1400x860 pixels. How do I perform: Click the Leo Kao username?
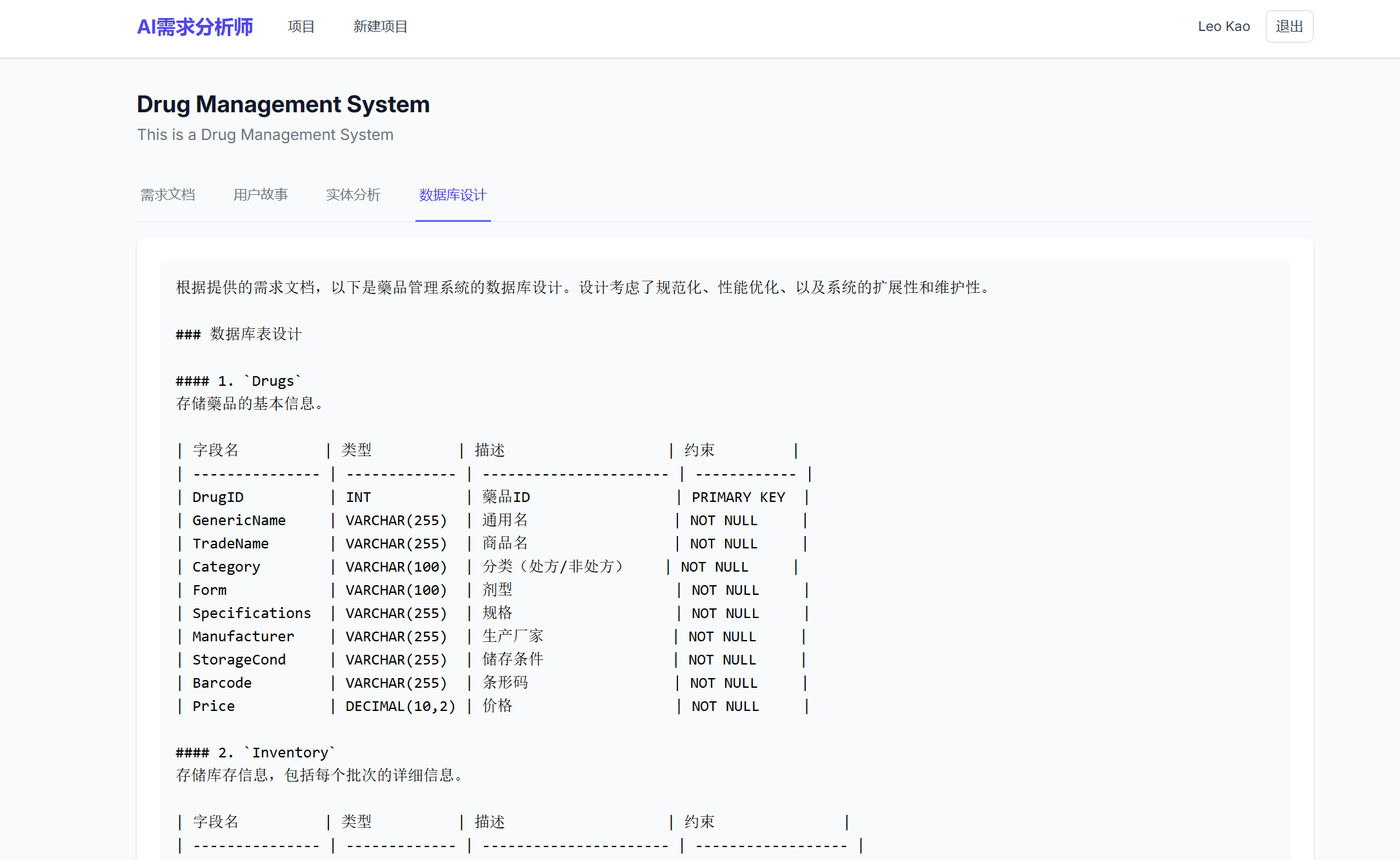1223,26
